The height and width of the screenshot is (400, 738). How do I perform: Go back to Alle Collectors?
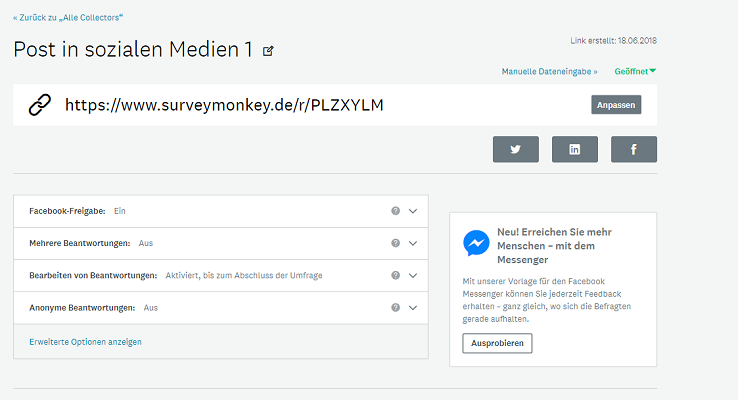coord(68,17)
